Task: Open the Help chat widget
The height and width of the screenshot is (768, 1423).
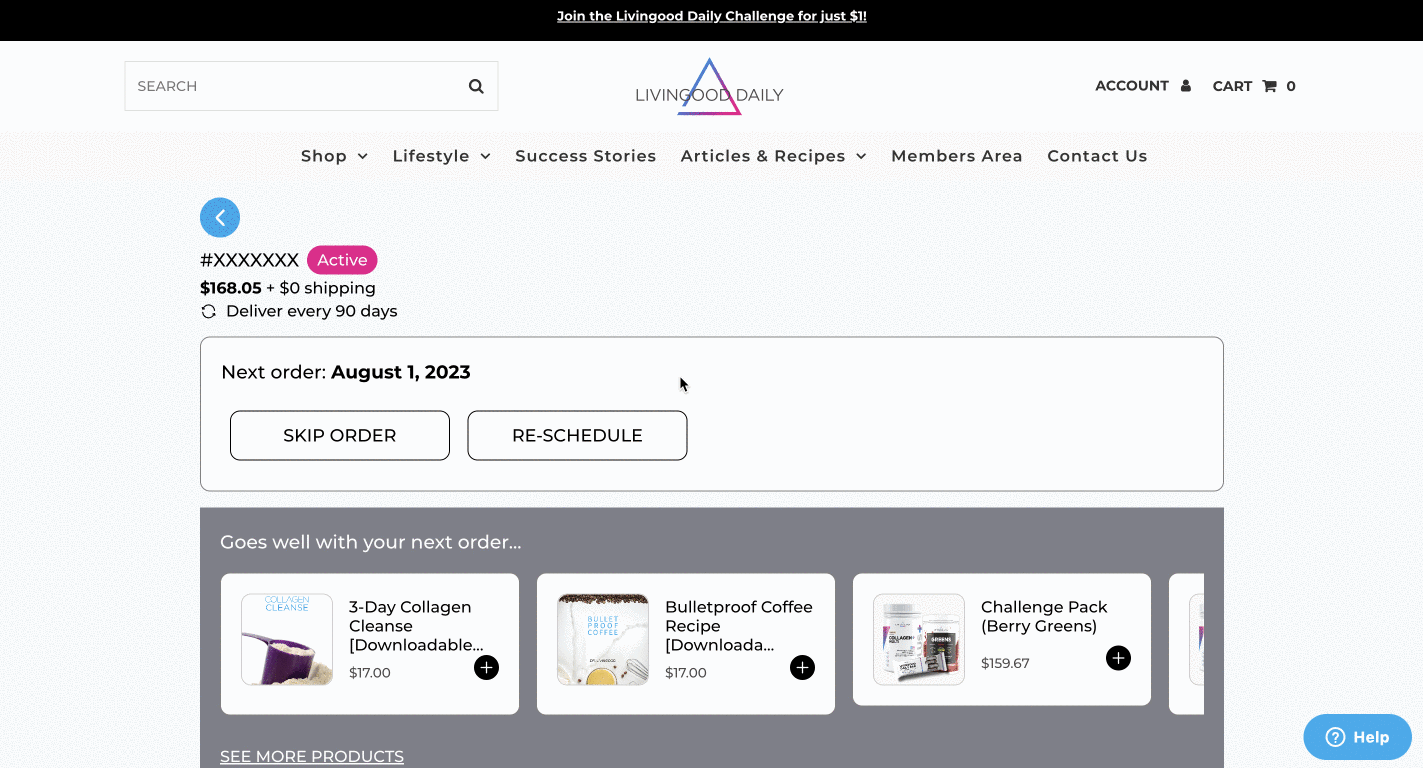Action: pos(1357,737)
